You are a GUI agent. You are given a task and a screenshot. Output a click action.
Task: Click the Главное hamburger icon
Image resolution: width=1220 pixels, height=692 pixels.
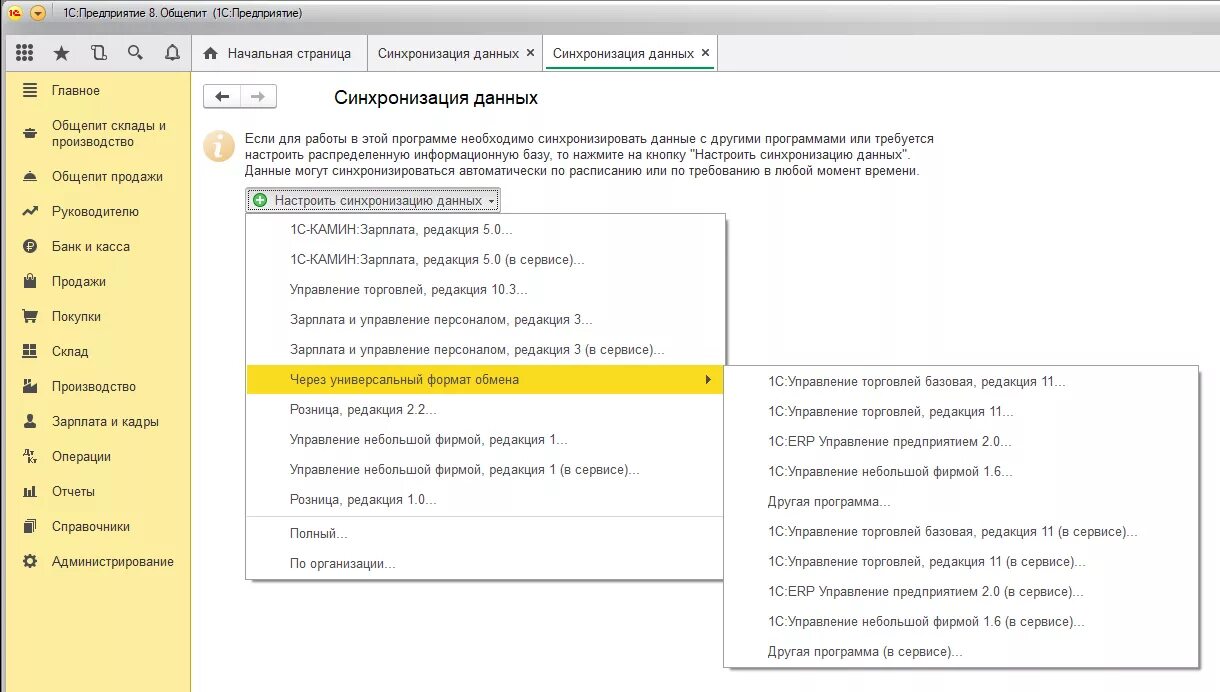30,90
